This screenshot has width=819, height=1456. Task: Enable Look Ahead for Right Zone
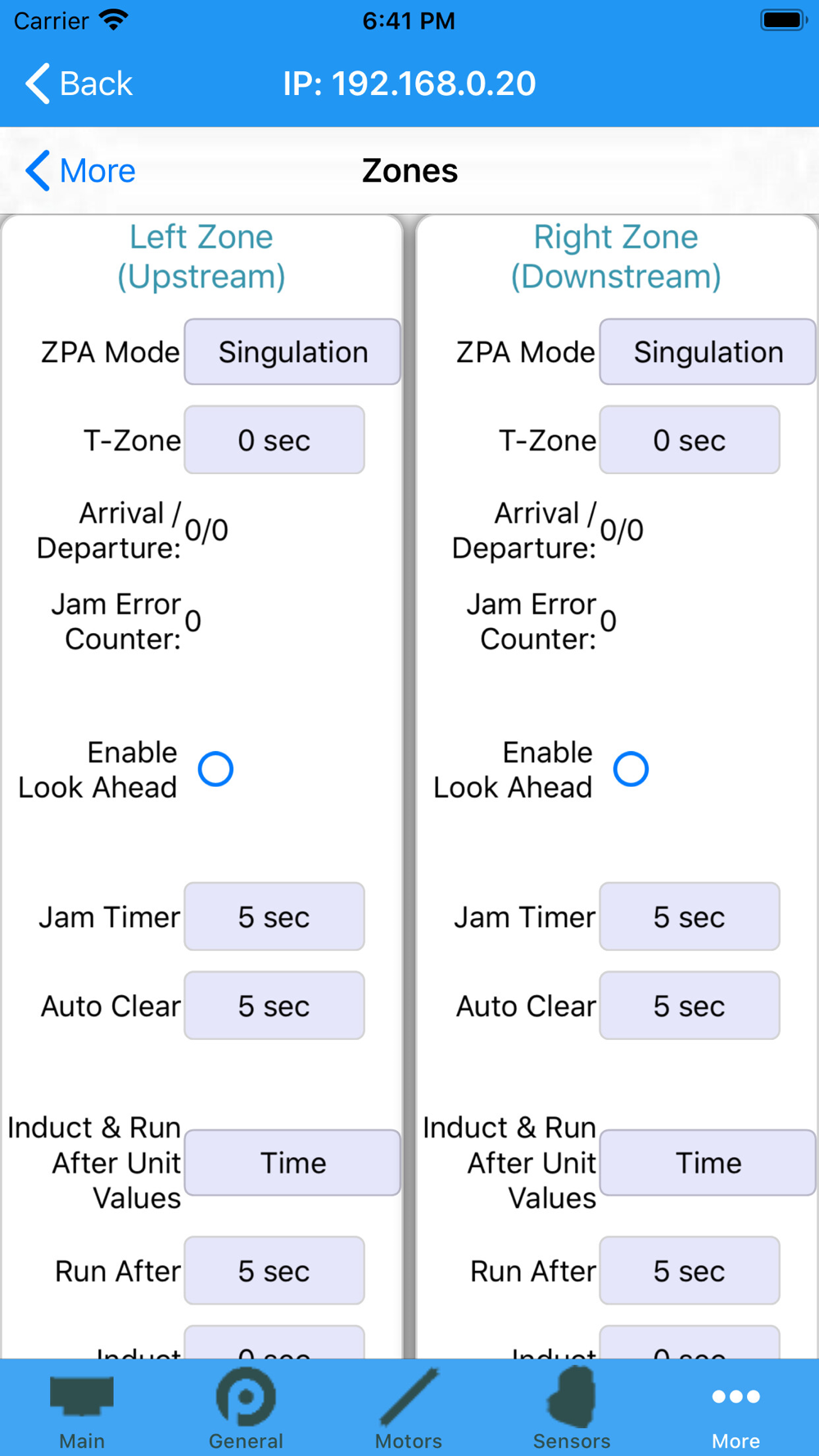click(631, 769)
